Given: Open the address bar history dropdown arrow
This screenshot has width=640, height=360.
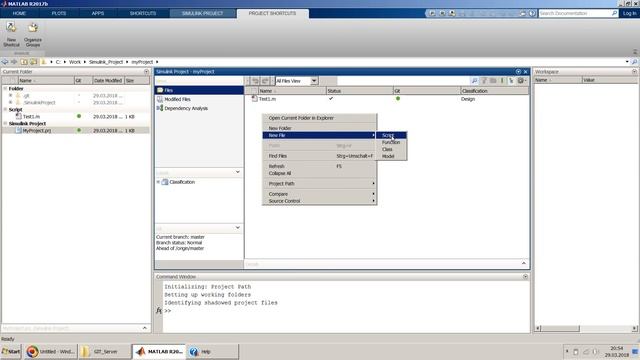Looking at the screenshot, I should point(627,62).
